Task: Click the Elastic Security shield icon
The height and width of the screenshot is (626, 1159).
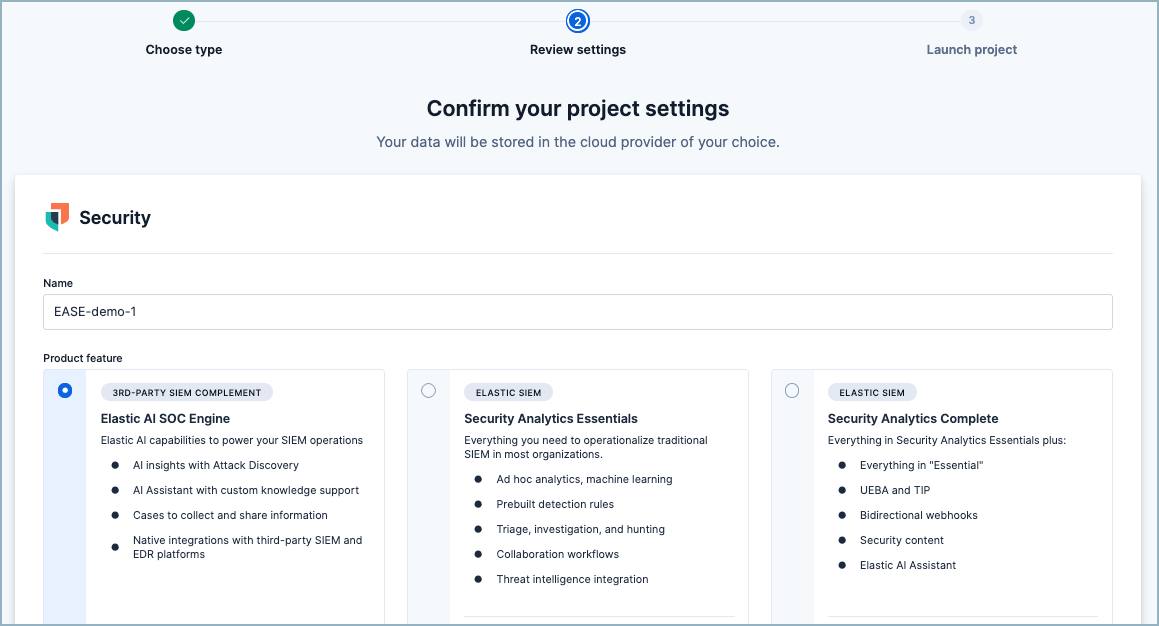Action: pyautogui.click(x=56, y=217)
